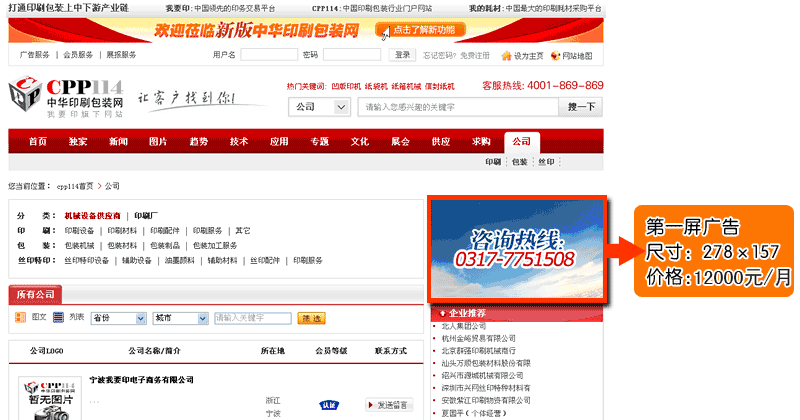Click the 发送留言 send message button
The height and width of the screenshot is (420, 800).
coord(389,405)
